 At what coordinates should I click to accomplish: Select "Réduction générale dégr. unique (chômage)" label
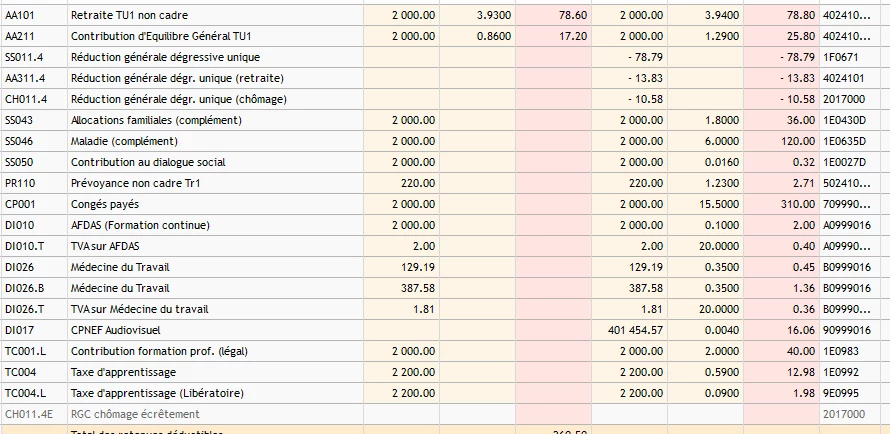pyautogui.click(x=178, y=99)
